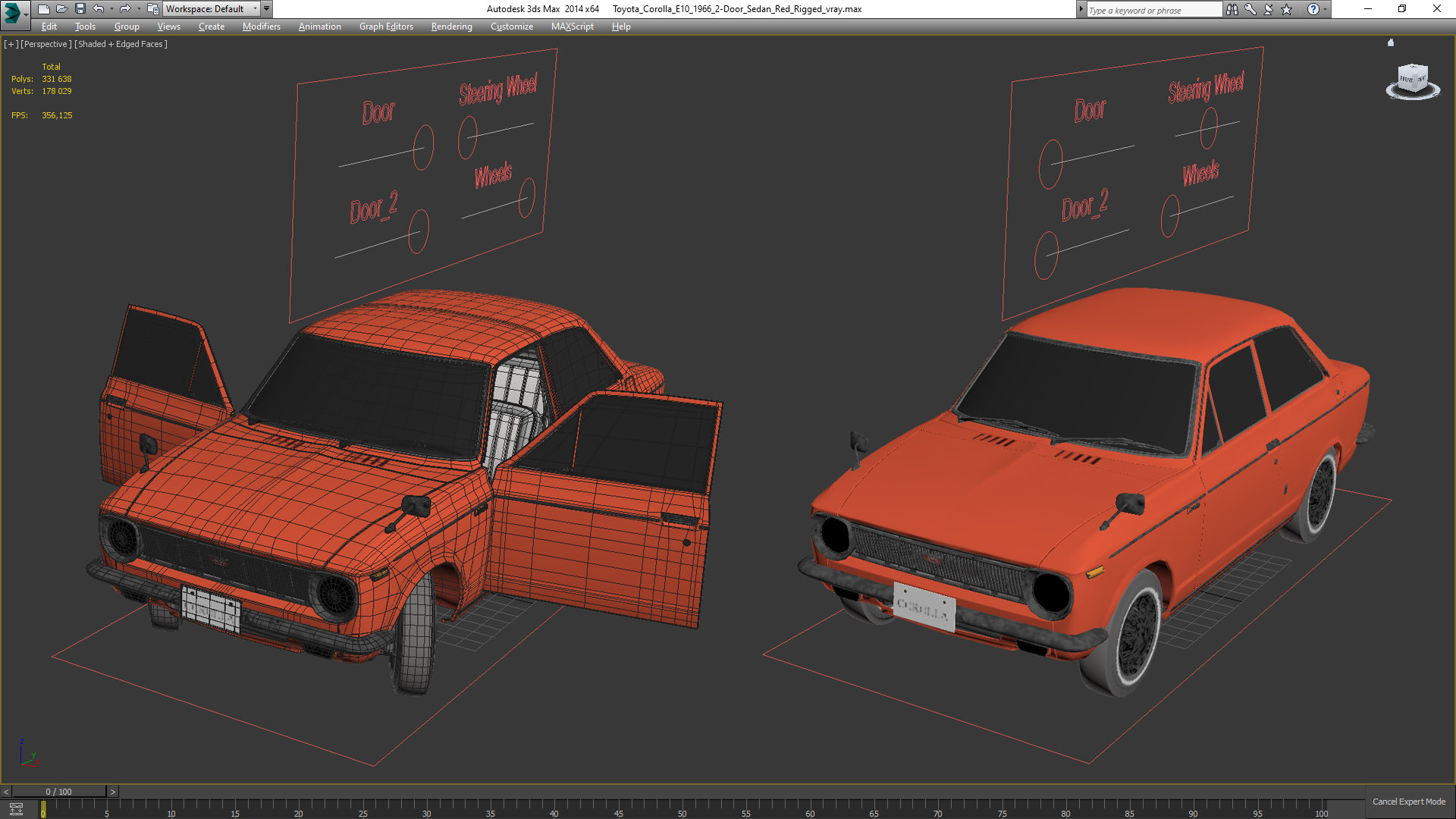Open the Tools menu
This screenshot has width=1456, height=819.
[x=85, y=27]
